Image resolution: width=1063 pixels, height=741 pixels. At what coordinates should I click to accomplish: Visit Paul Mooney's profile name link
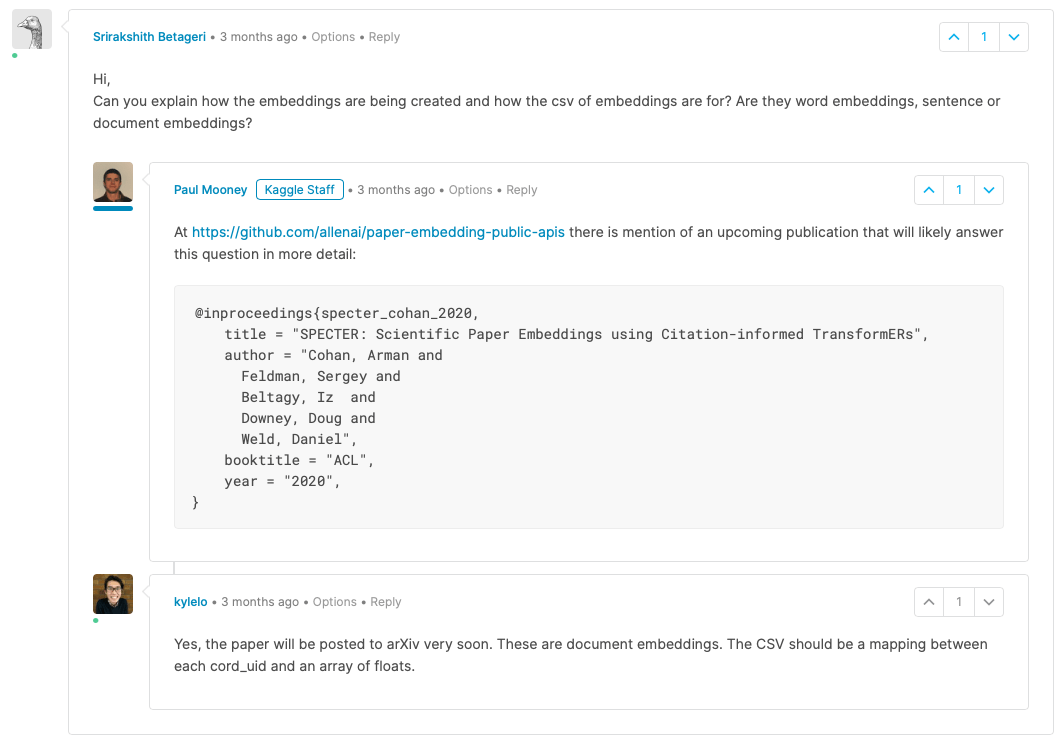tap(210, 190)
